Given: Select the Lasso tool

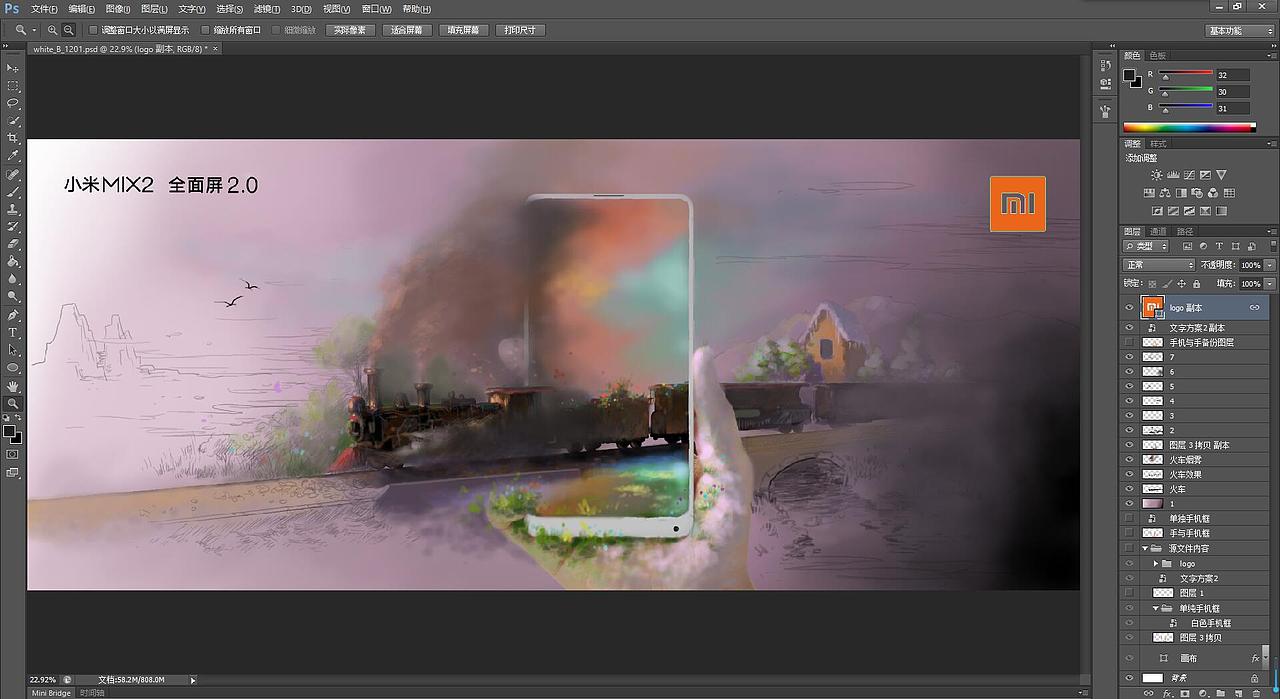Looking at the screenshot, I should tap(13, 103).
